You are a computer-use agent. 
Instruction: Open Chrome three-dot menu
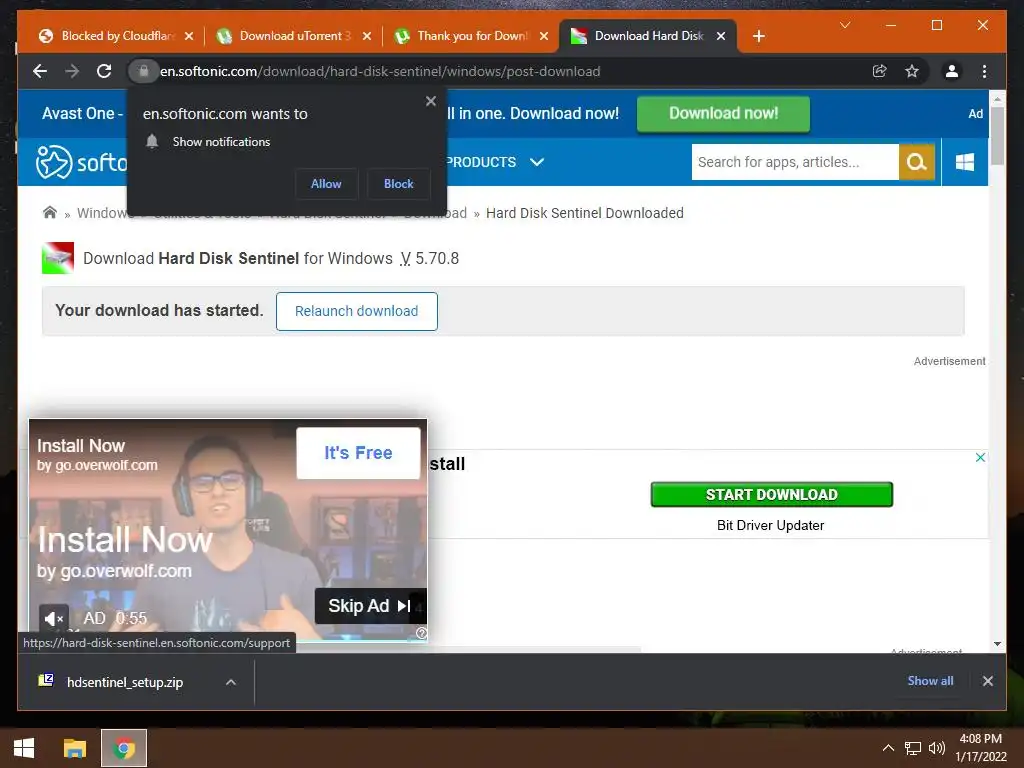coord(984,71)
